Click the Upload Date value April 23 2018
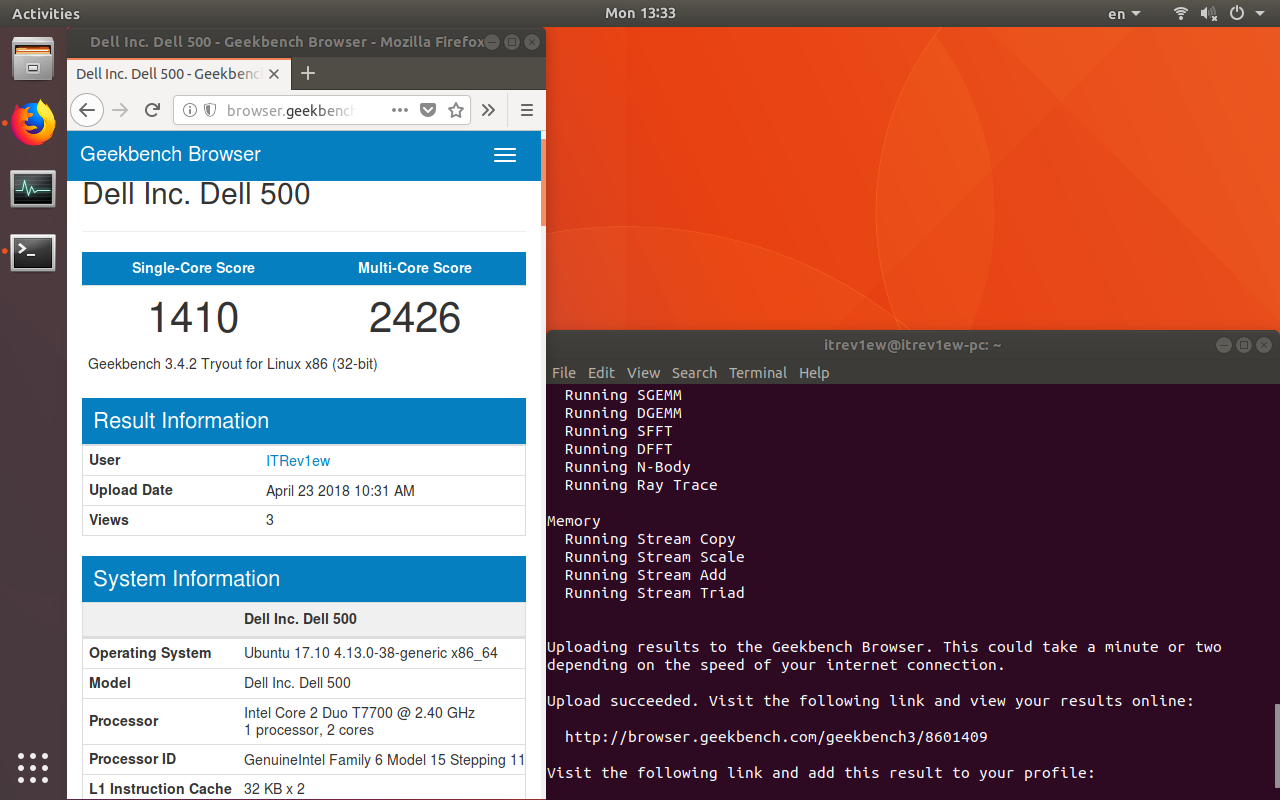 [x=340, y=491]
